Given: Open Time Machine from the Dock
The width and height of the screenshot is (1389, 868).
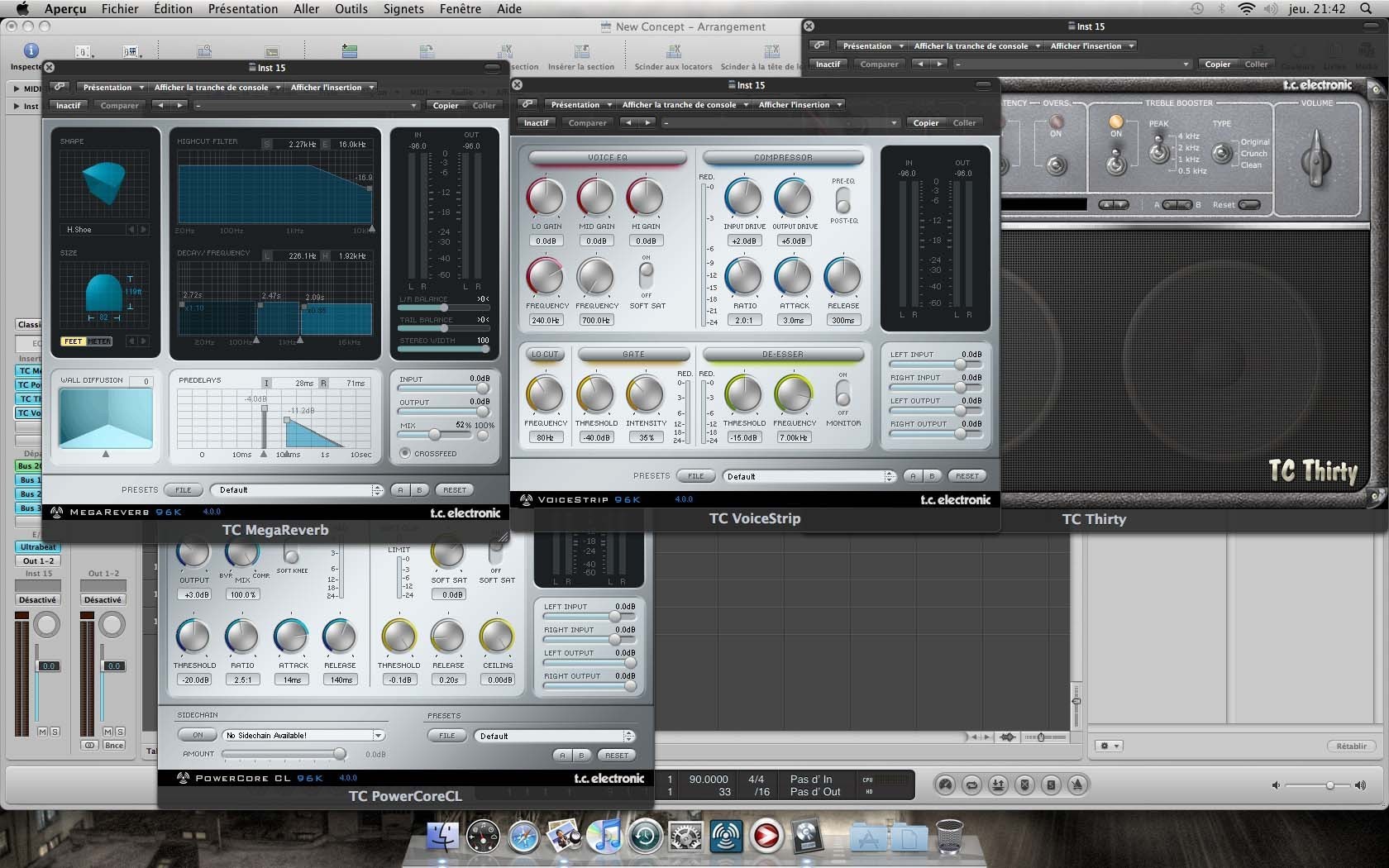Looking at the screenshot, I should 646,837.
